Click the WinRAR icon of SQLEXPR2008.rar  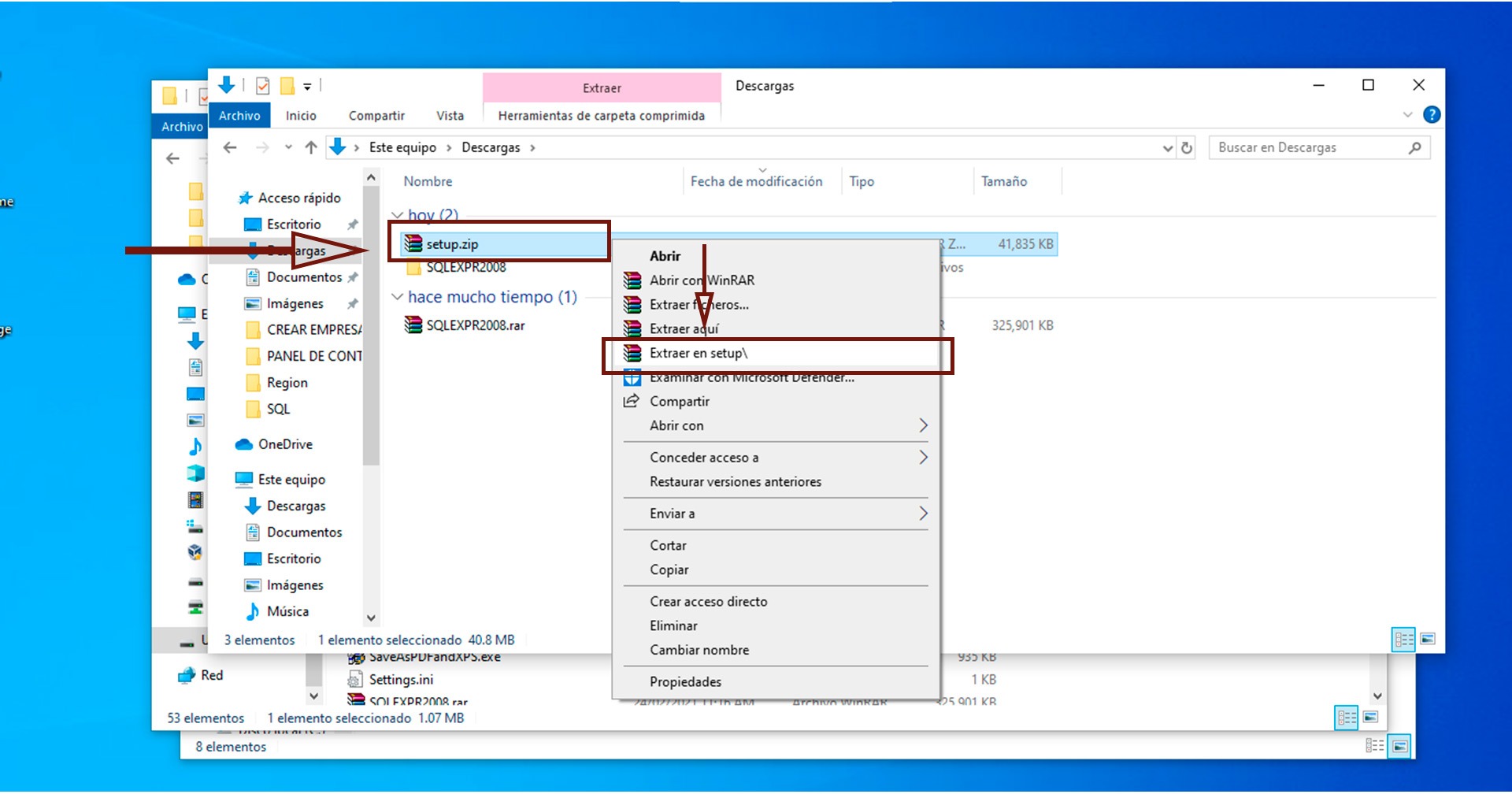[x=413, y=325]
